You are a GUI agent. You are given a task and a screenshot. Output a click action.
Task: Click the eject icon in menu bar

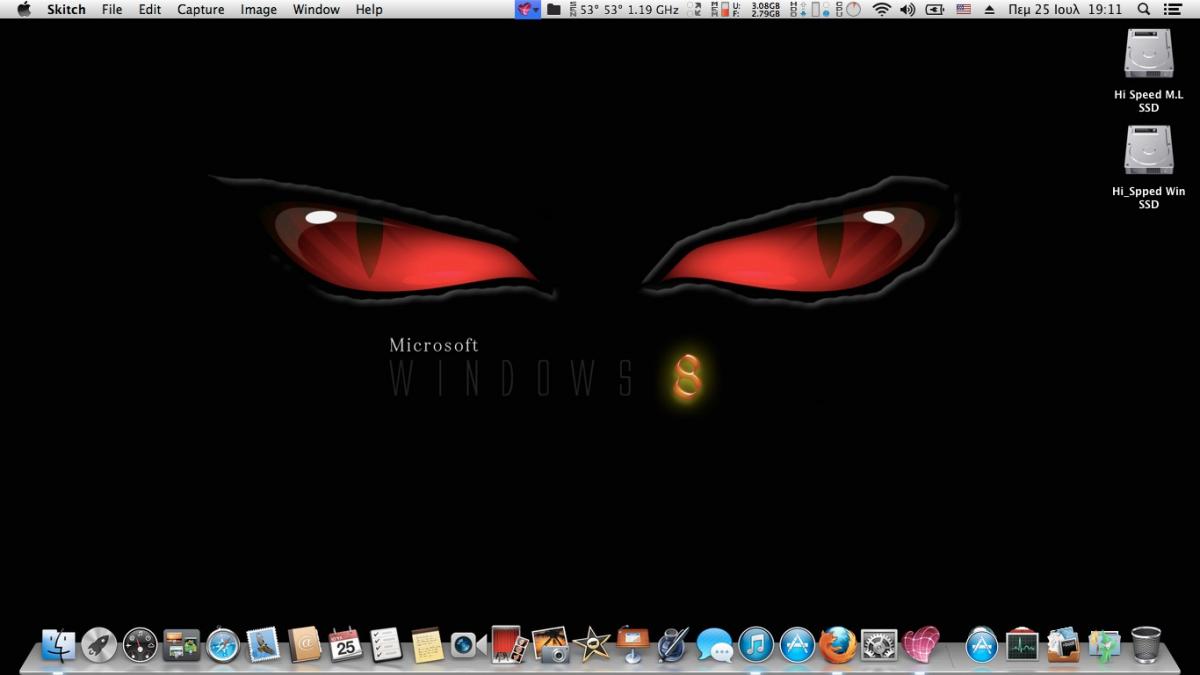990,9
